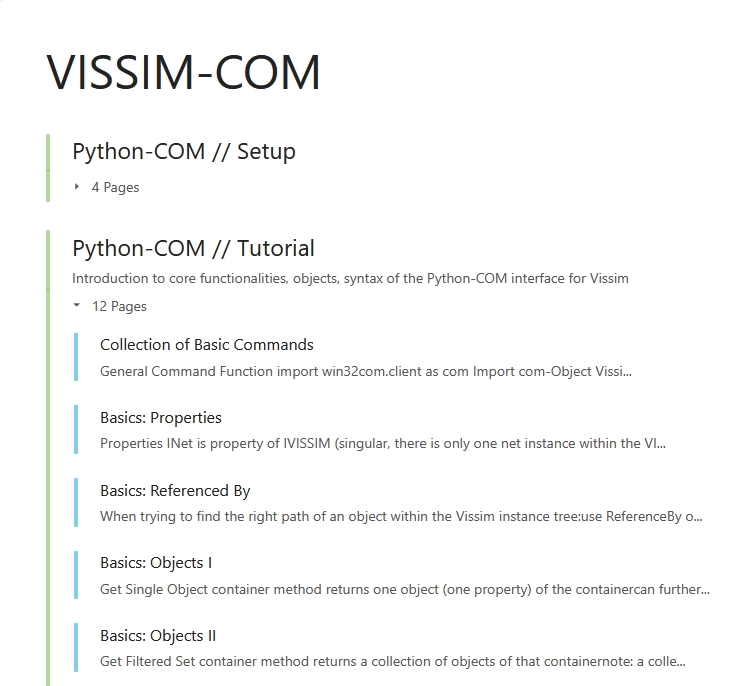Image resolution: width=733 pixels, height=686 pixels.
Task: Click the preview text starting "When trying to find"
Action: pos(401,517)
